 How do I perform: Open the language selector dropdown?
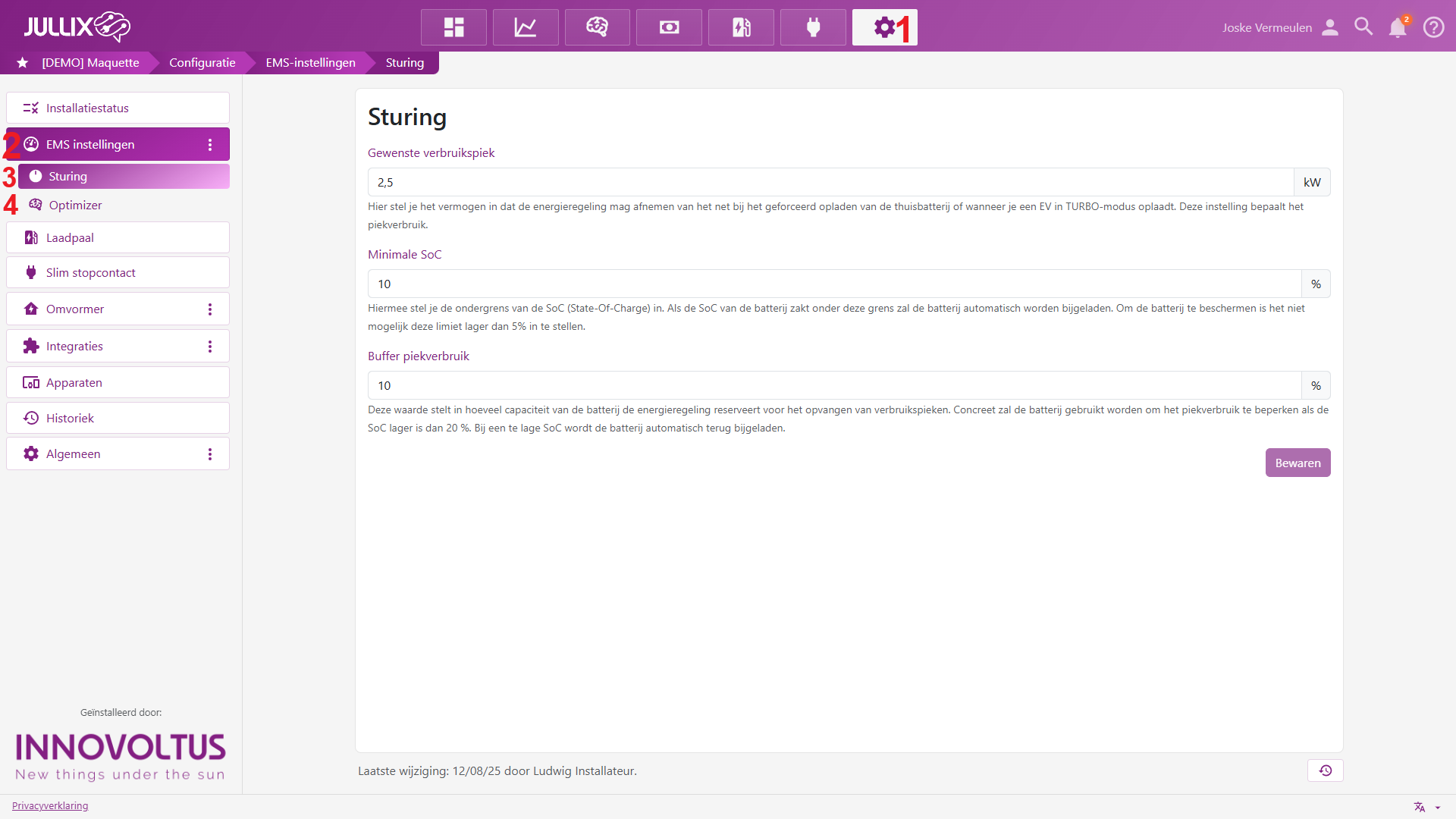coord(1426,807)
